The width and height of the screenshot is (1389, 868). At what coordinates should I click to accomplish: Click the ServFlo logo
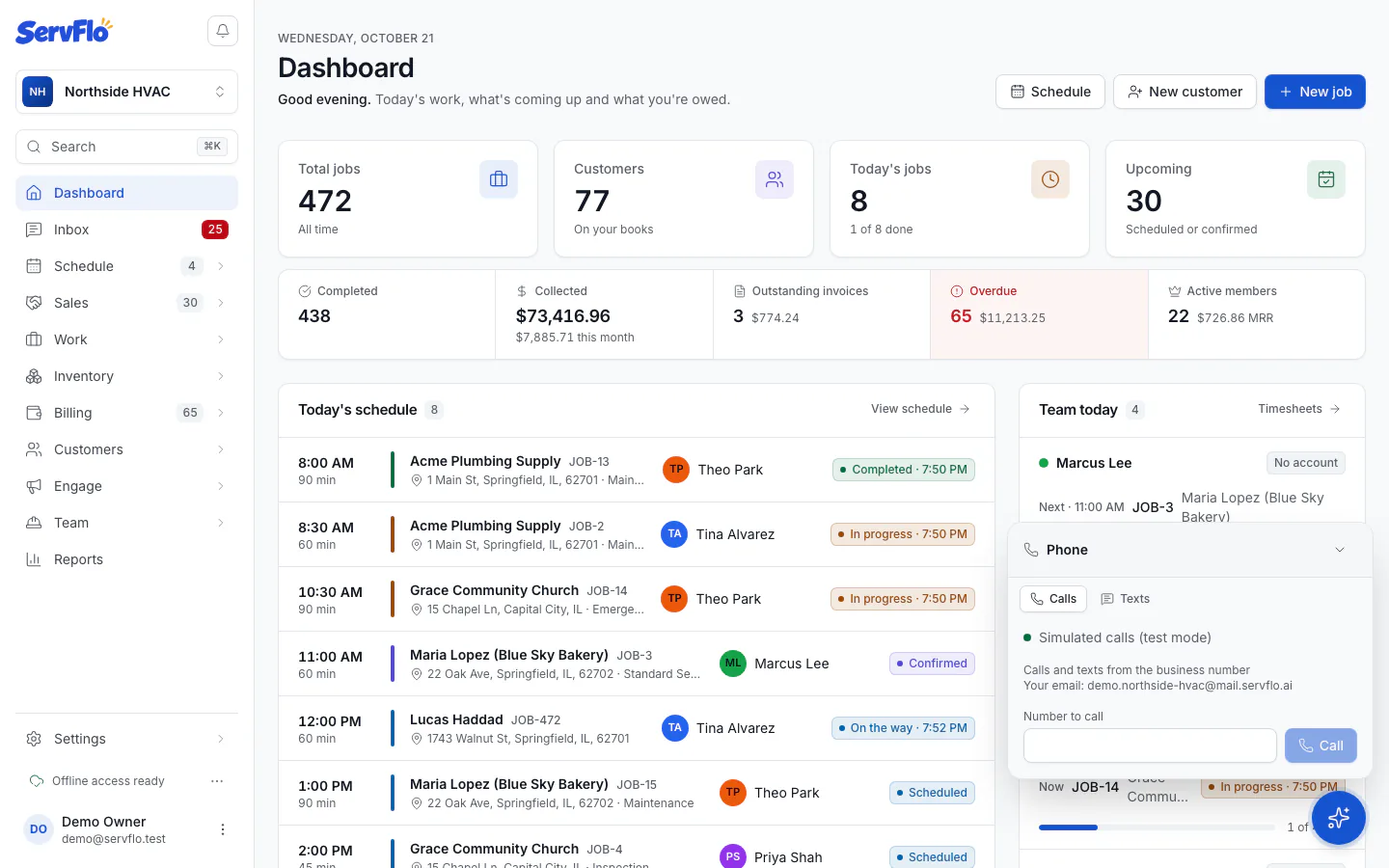click(64, 32)
